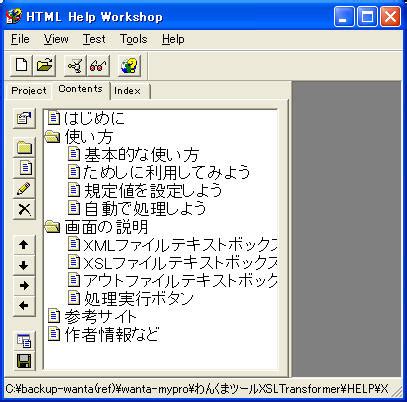Move selection down with down arrow

click(24, 265)
